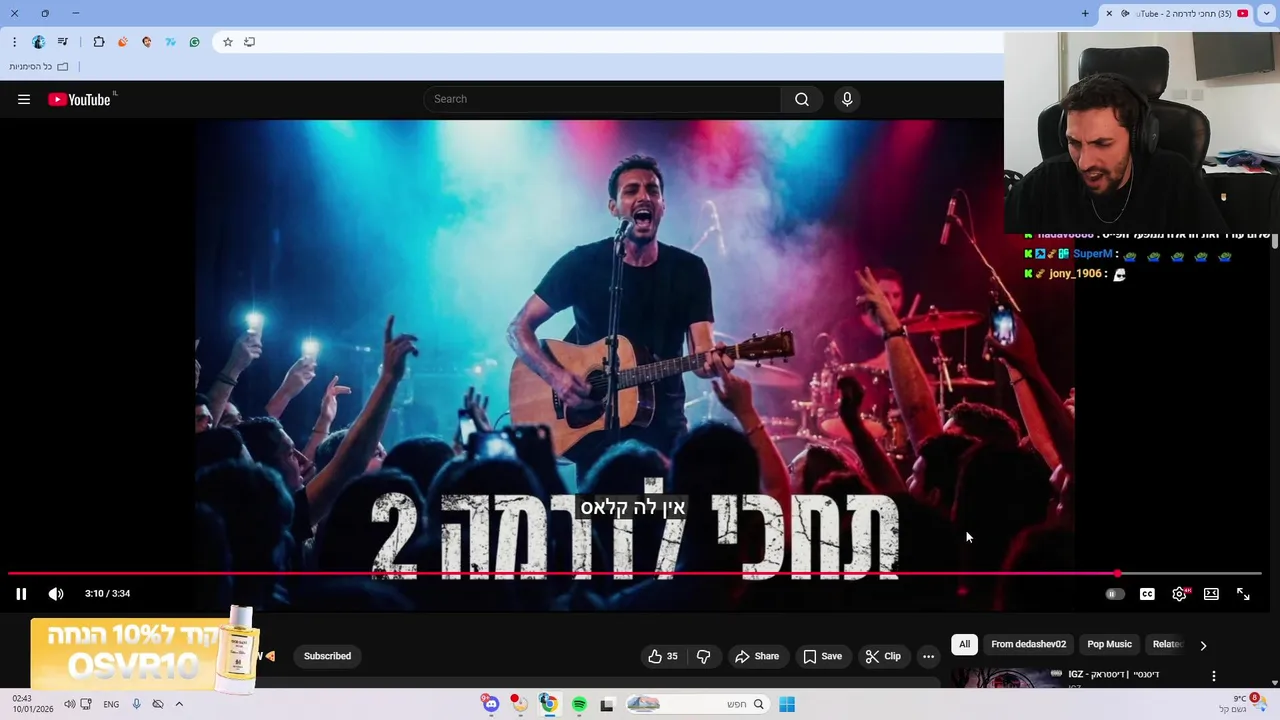
Task: Toggle the autoplay switch
Action: pos(1114,594)
